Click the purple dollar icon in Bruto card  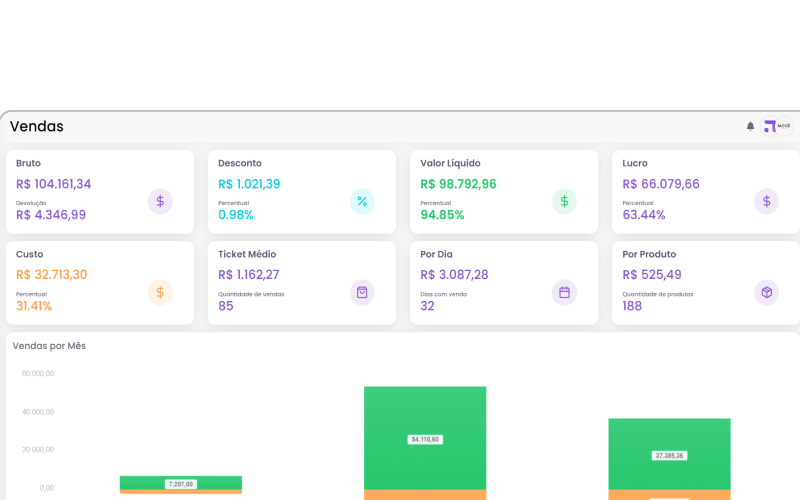tap(160, 202)
